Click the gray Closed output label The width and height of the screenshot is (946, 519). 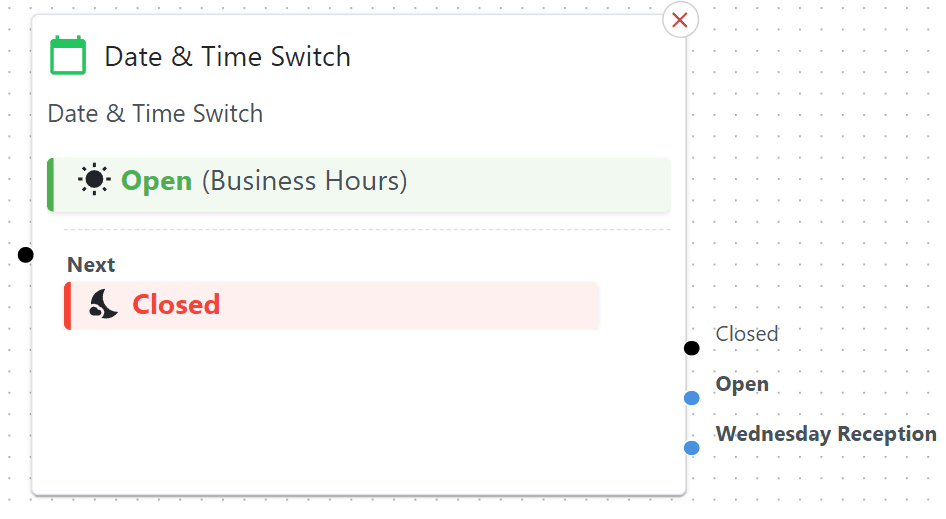click(x=747, y=334)
